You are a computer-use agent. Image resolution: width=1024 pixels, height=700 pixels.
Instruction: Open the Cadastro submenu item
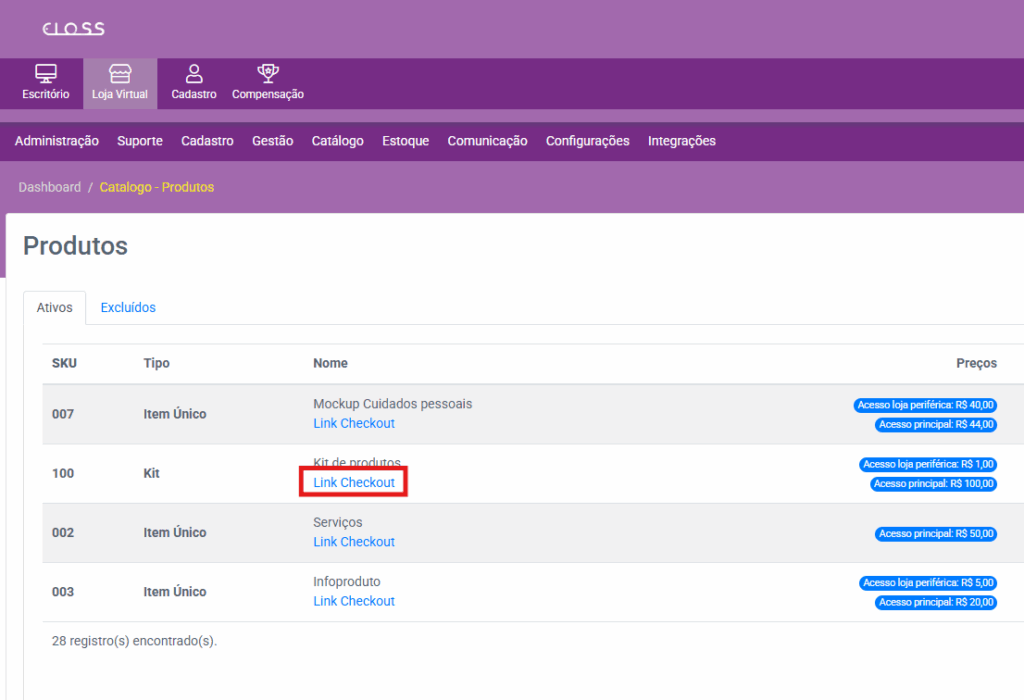(207, 141)
